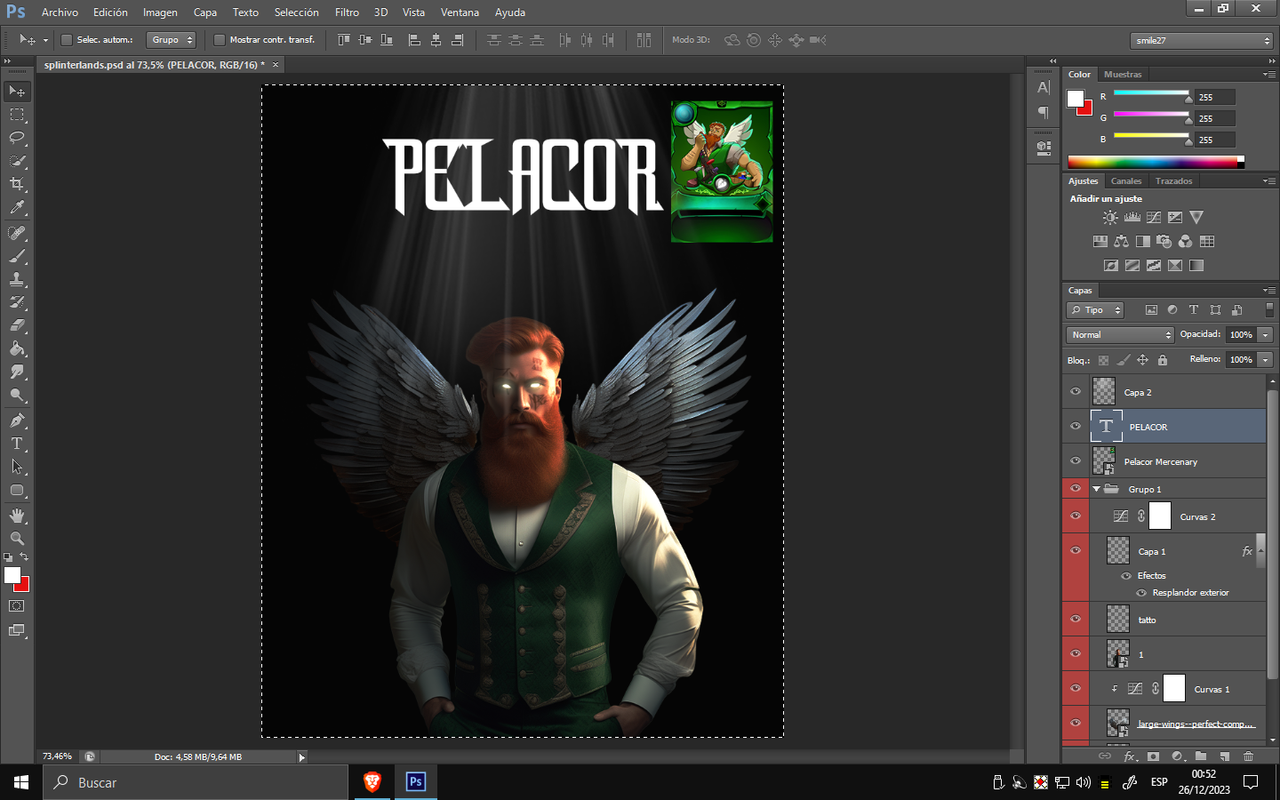Open the Opacidad slider dropdown arrow

[1266, 335]
